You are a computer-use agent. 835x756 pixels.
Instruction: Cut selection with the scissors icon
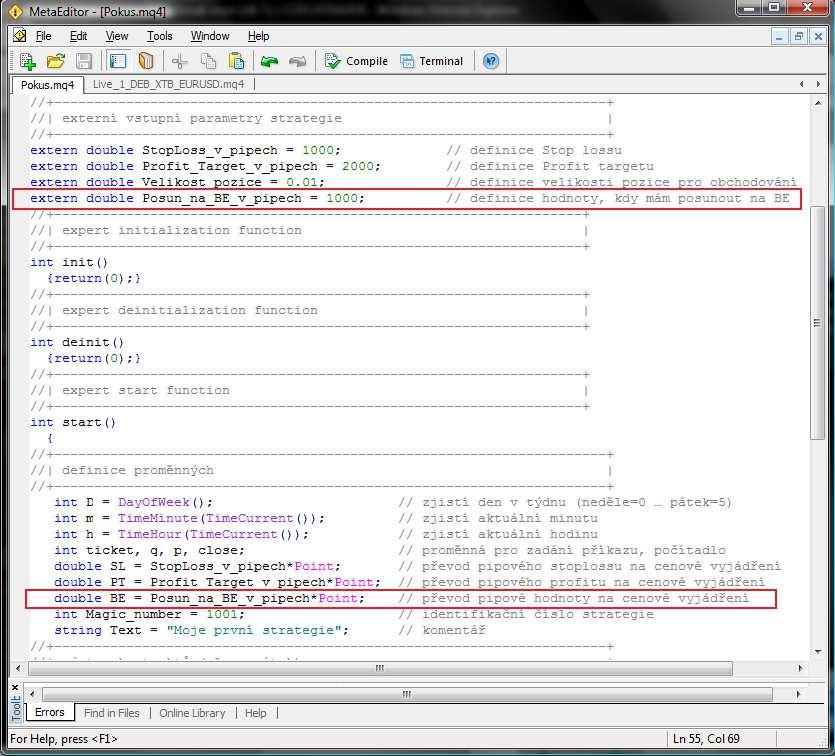180,61
